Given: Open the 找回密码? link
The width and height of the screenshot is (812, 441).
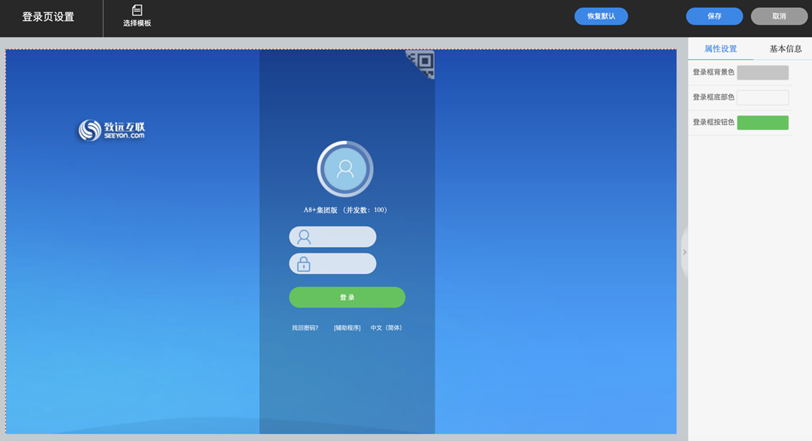Looking at the screenshot, I should tap(305, 328).
